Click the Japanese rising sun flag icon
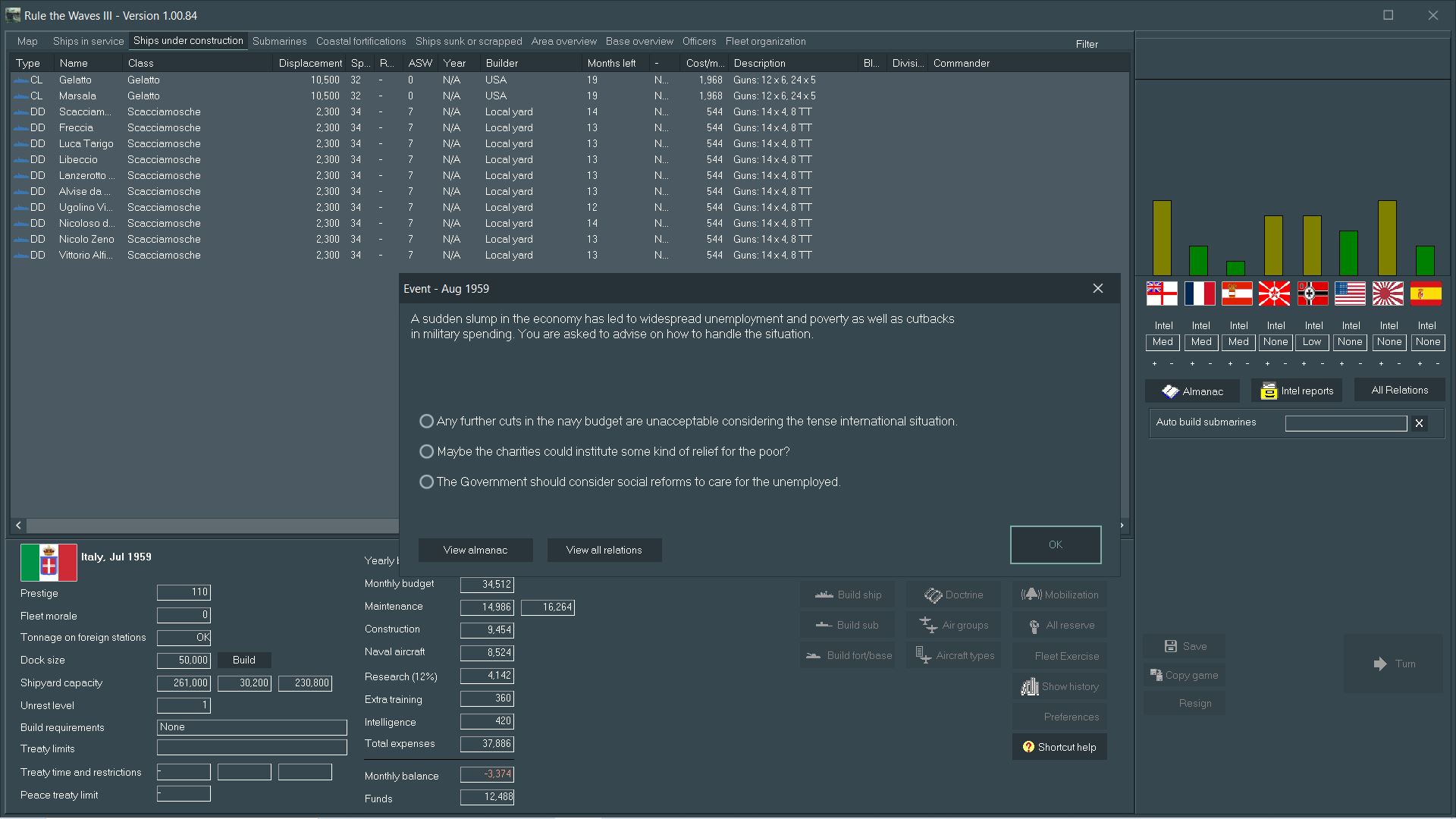This screenshot has width=1456, height=819. pos(1388,293)
